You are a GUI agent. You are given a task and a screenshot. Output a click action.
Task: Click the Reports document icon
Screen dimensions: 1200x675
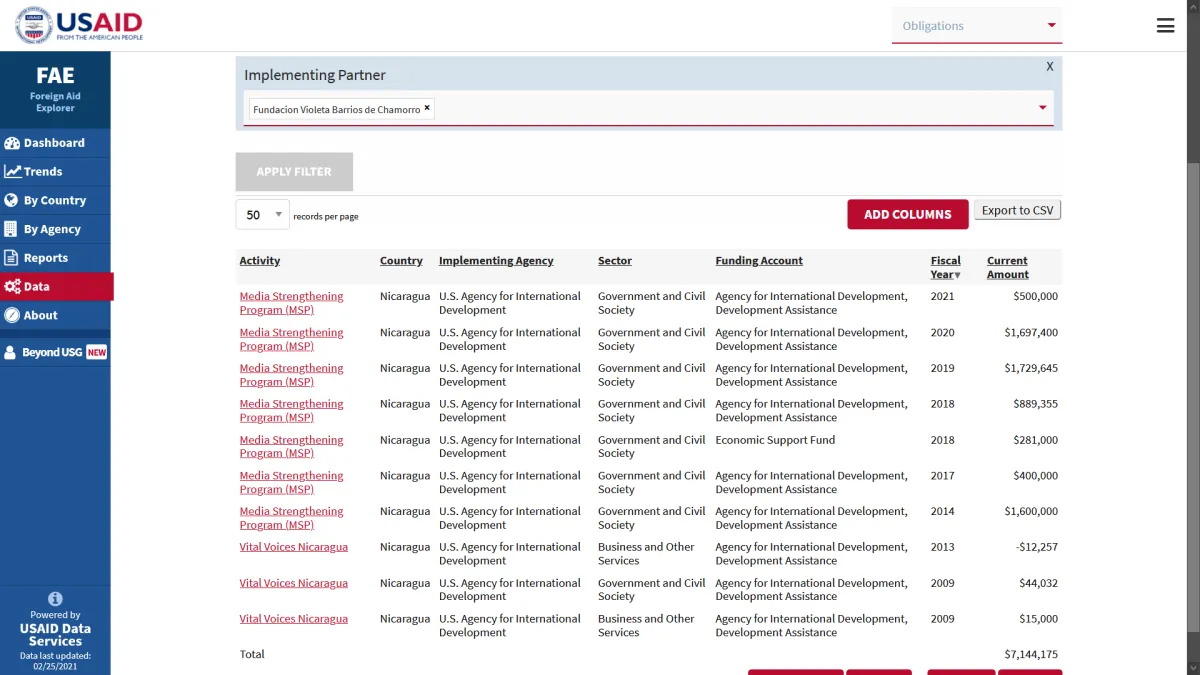(12, 258)
